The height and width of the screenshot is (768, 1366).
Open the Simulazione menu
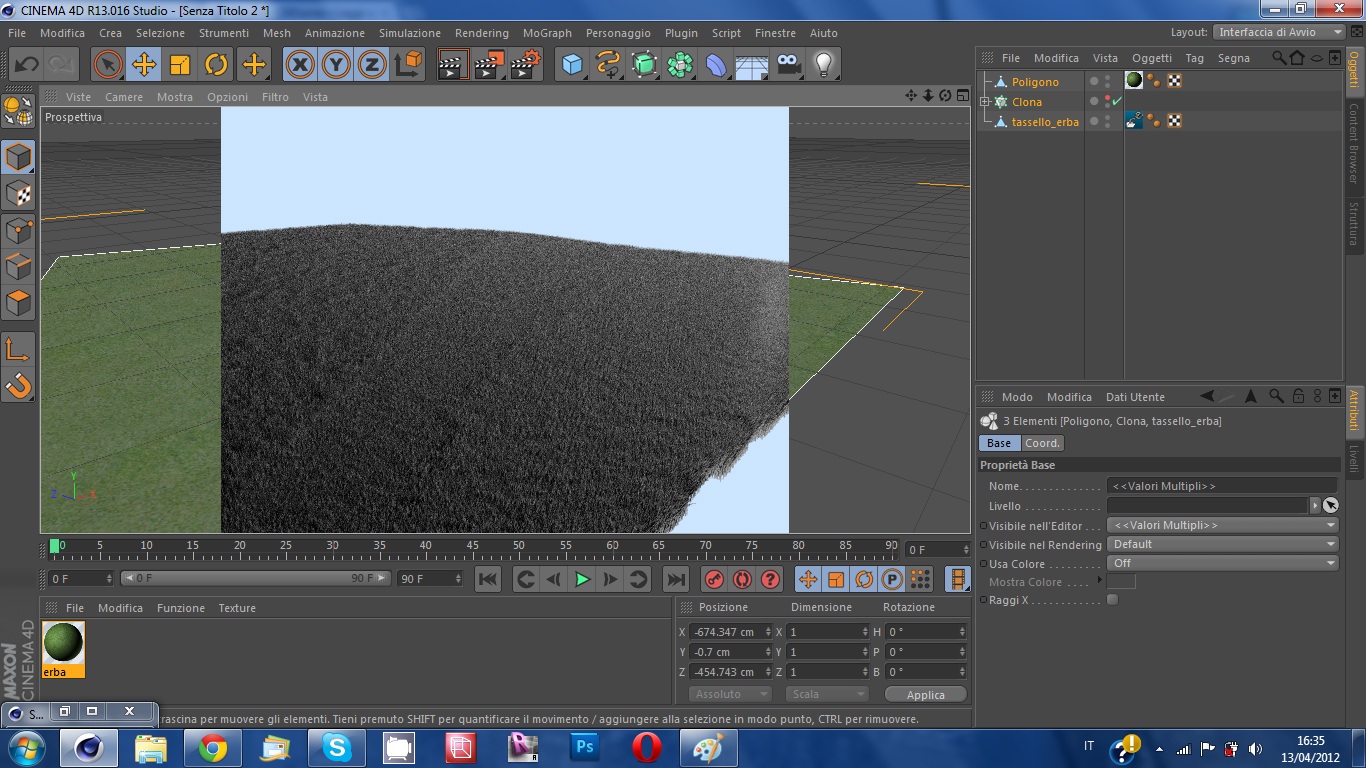(x=410, y=33)
